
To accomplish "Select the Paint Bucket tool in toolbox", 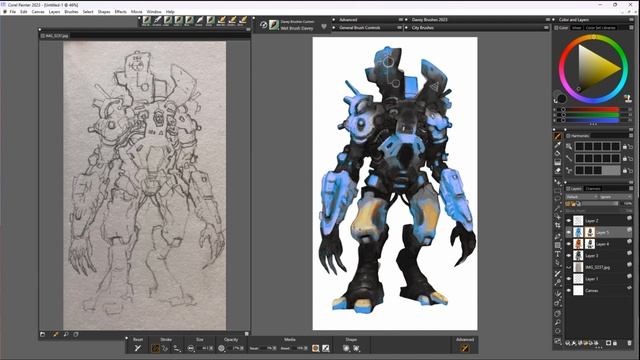I will click(558, 153).
